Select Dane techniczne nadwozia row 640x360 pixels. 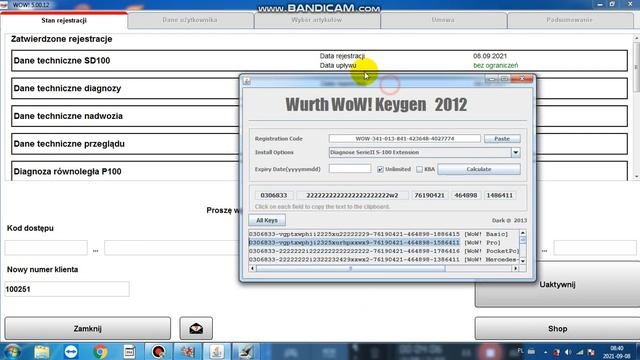click(x=320, y=116)
